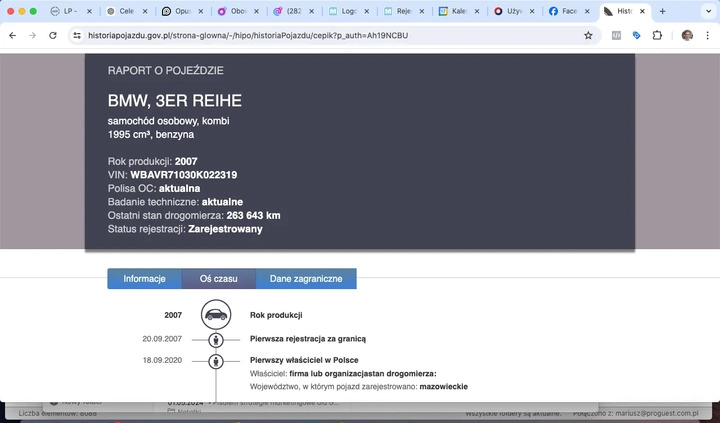
Task: Expand the tab search dropdown
Action: pos(709,11)
